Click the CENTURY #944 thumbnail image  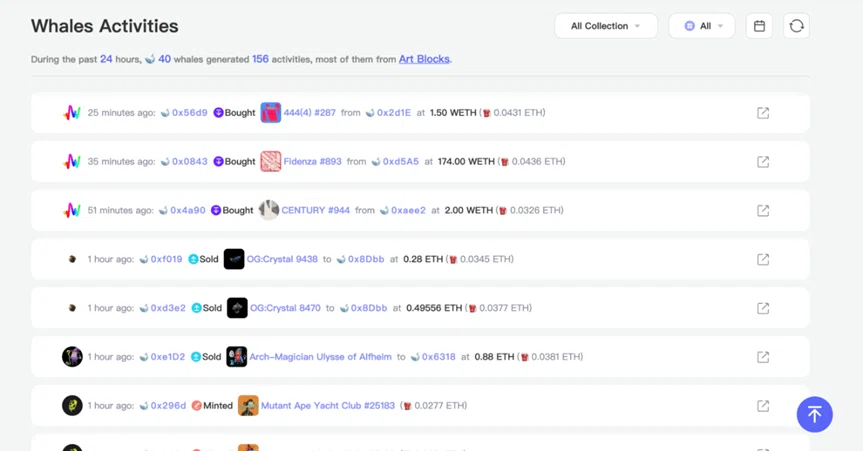click(269, 210)
